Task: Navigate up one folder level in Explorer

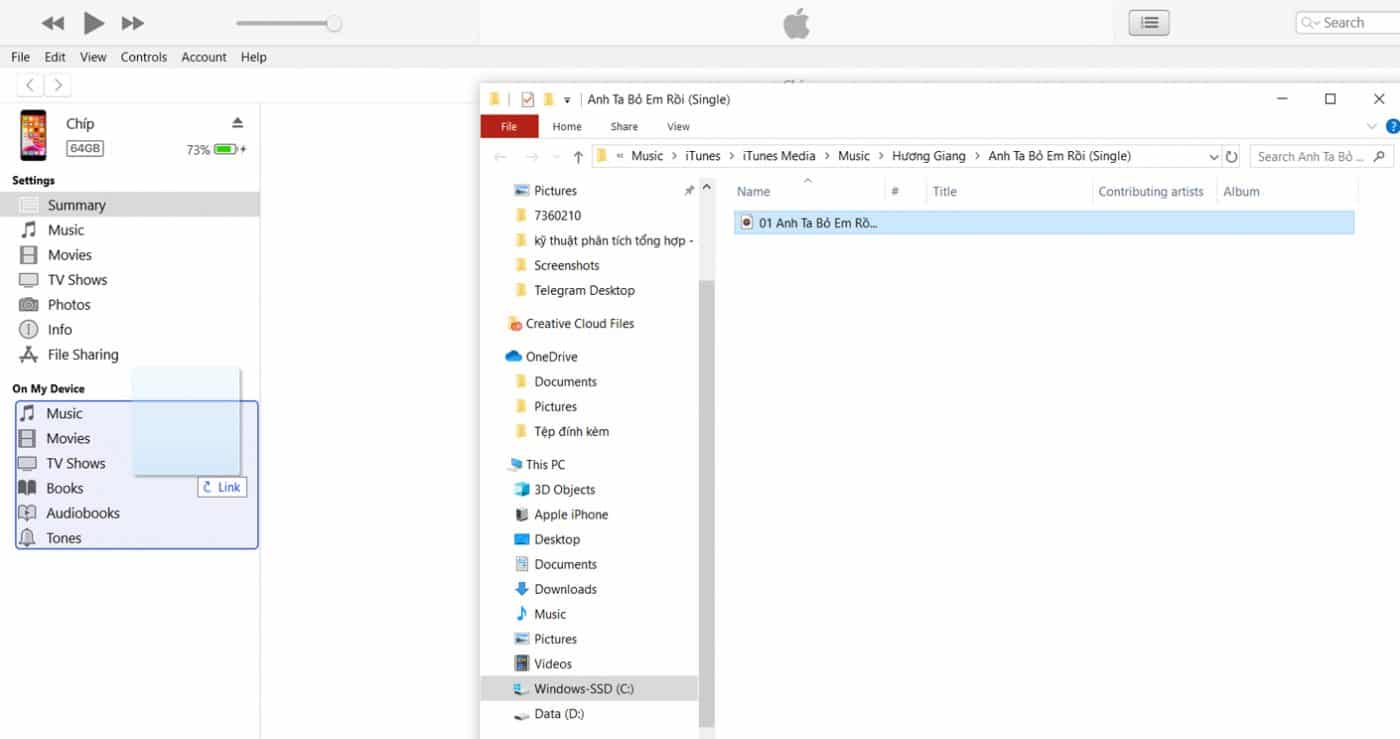Action: click(578, 156)
